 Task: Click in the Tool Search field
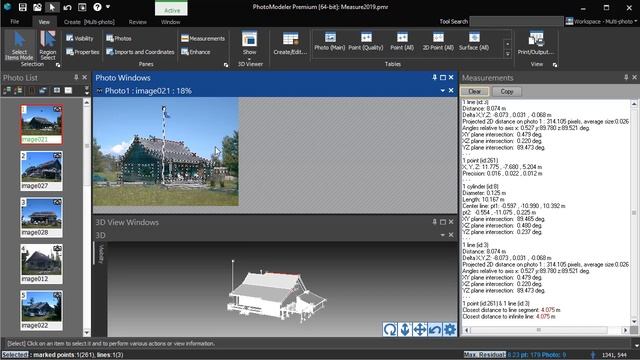click(x=516, y=21)
